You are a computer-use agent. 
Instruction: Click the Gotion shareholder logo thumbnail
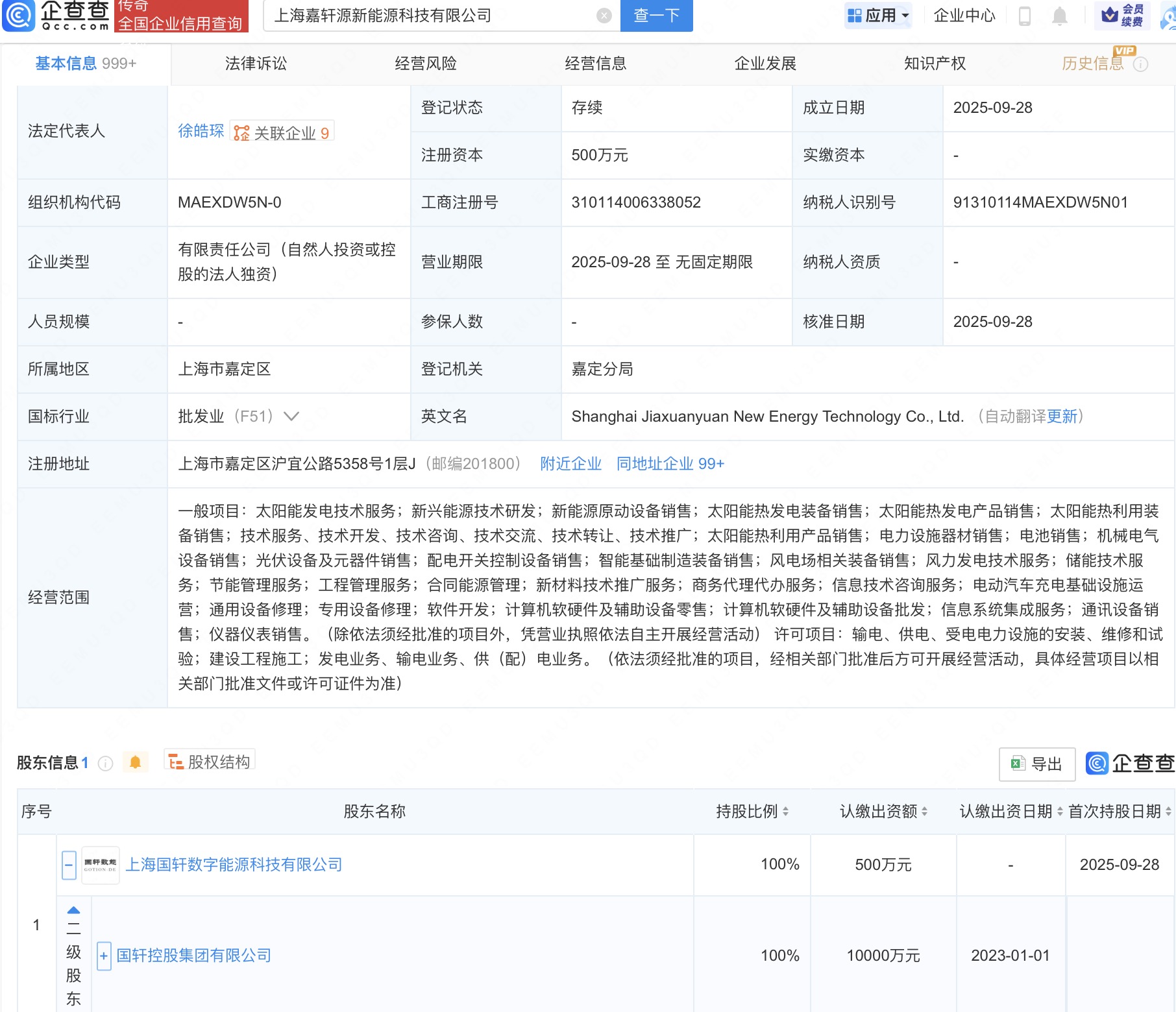[x=100, y=865]
